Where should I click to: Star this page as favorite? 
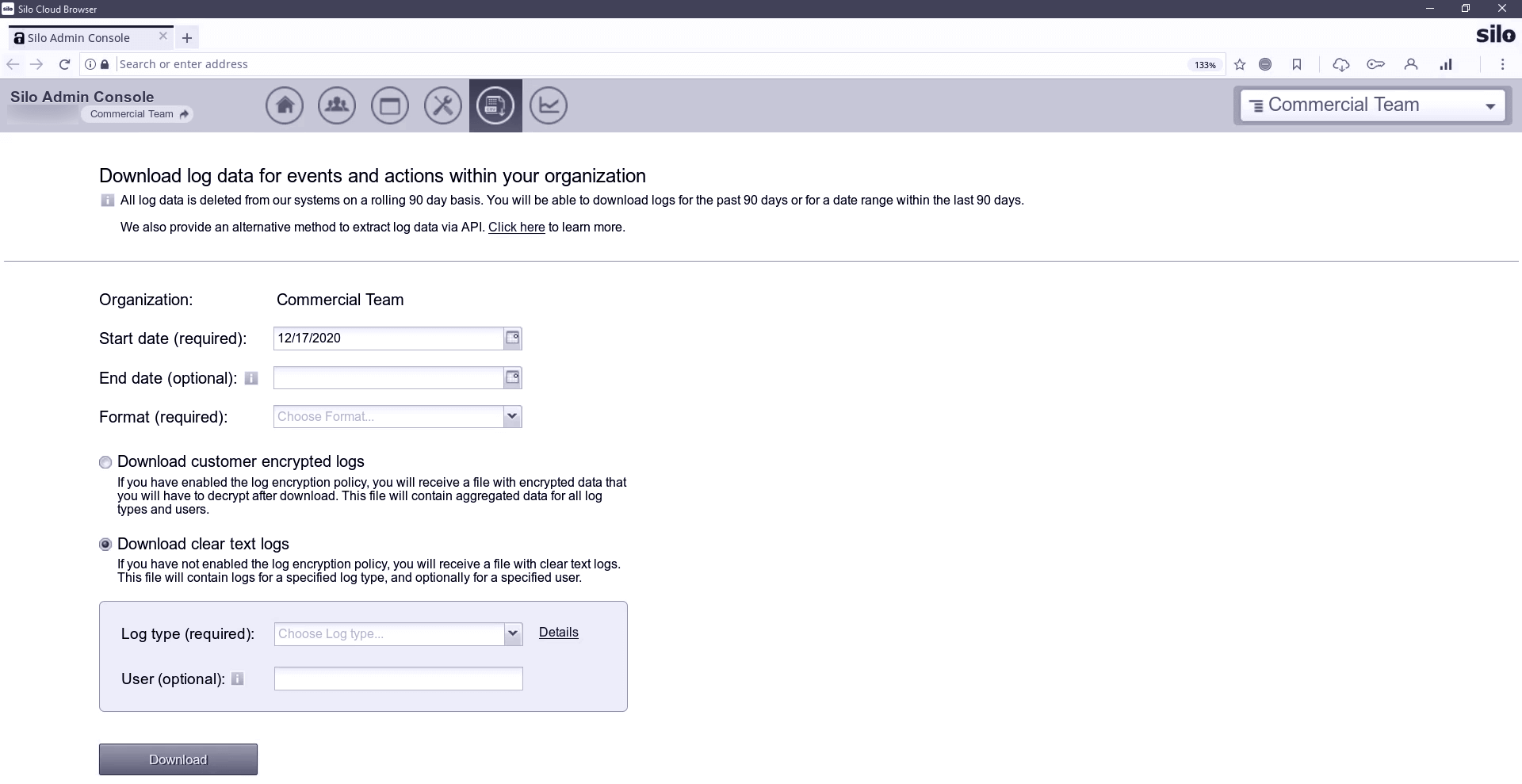point(1240,64)
